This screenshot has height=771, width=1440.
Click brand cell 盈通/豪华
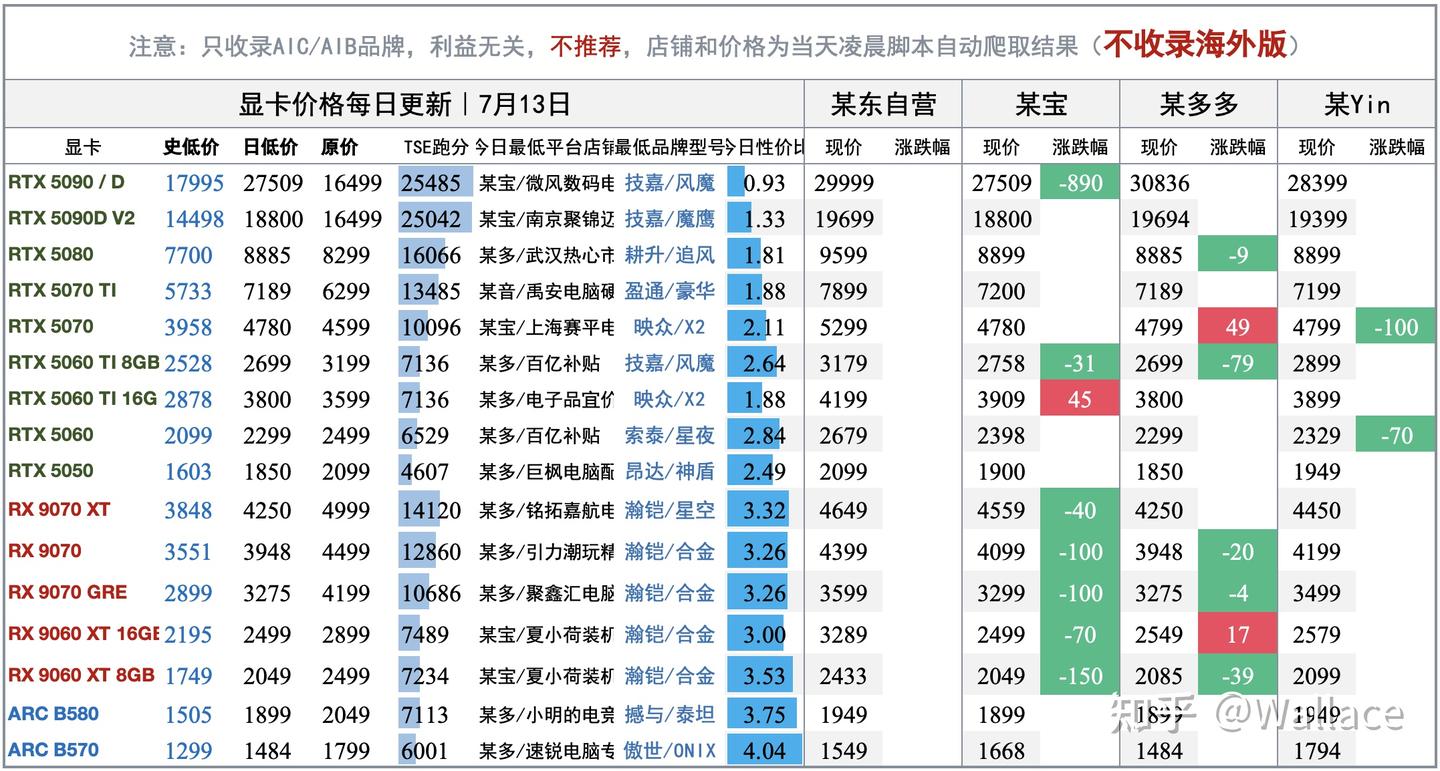click(669, 291)
